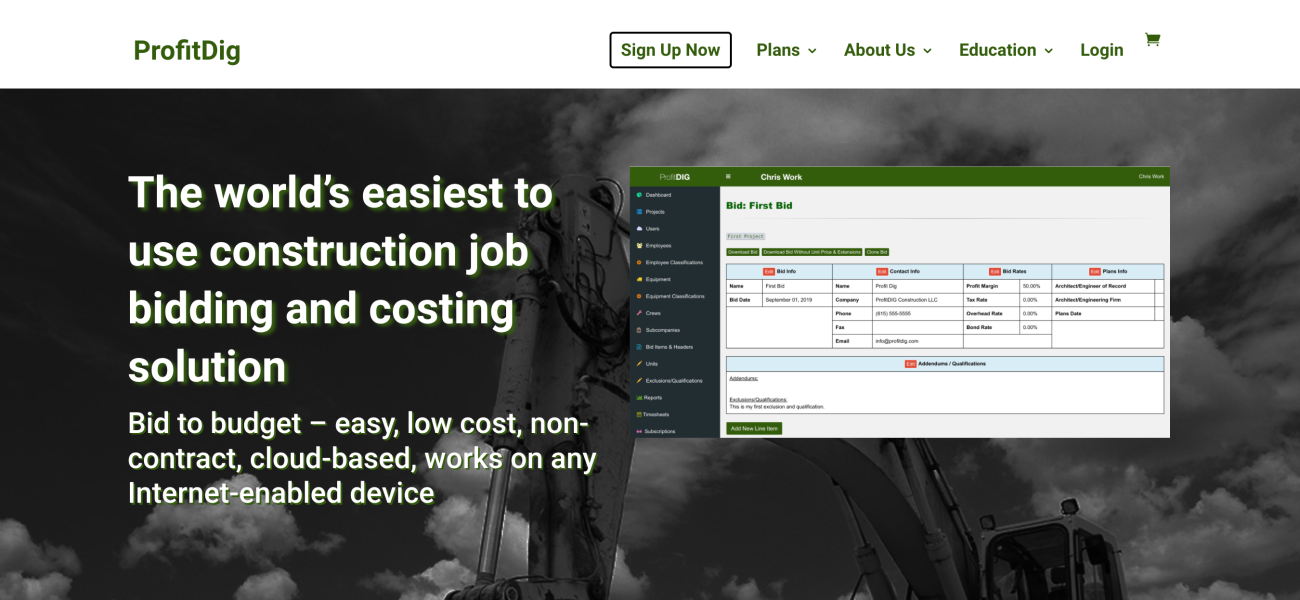This screenshot has height=600, width=1300.
Task: Open the ProfitDig logo home link
Action: [x=187, y=50]
